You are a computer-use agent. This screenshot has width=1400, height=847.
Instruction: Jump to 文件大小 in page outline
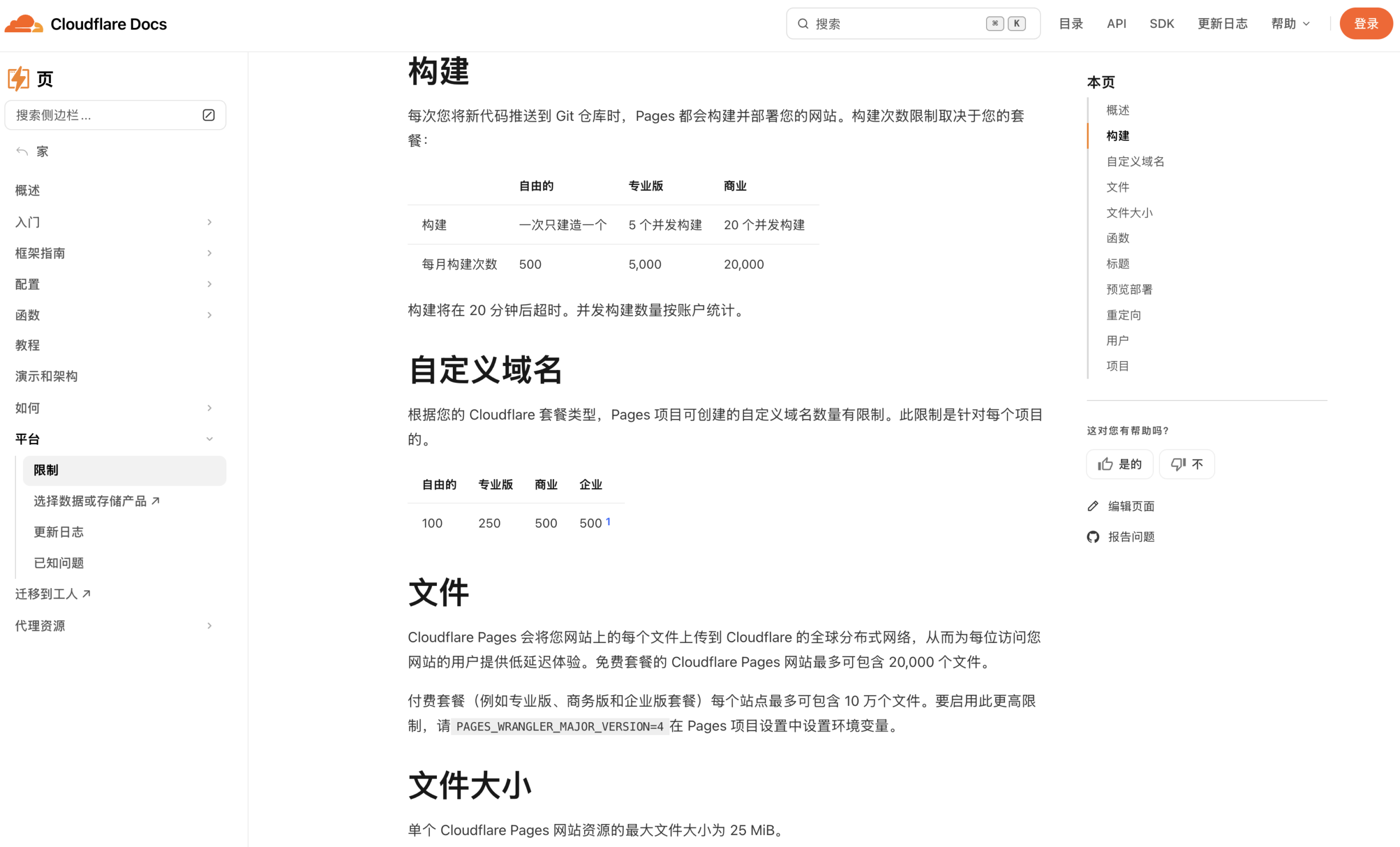[x=1129, y=213]
